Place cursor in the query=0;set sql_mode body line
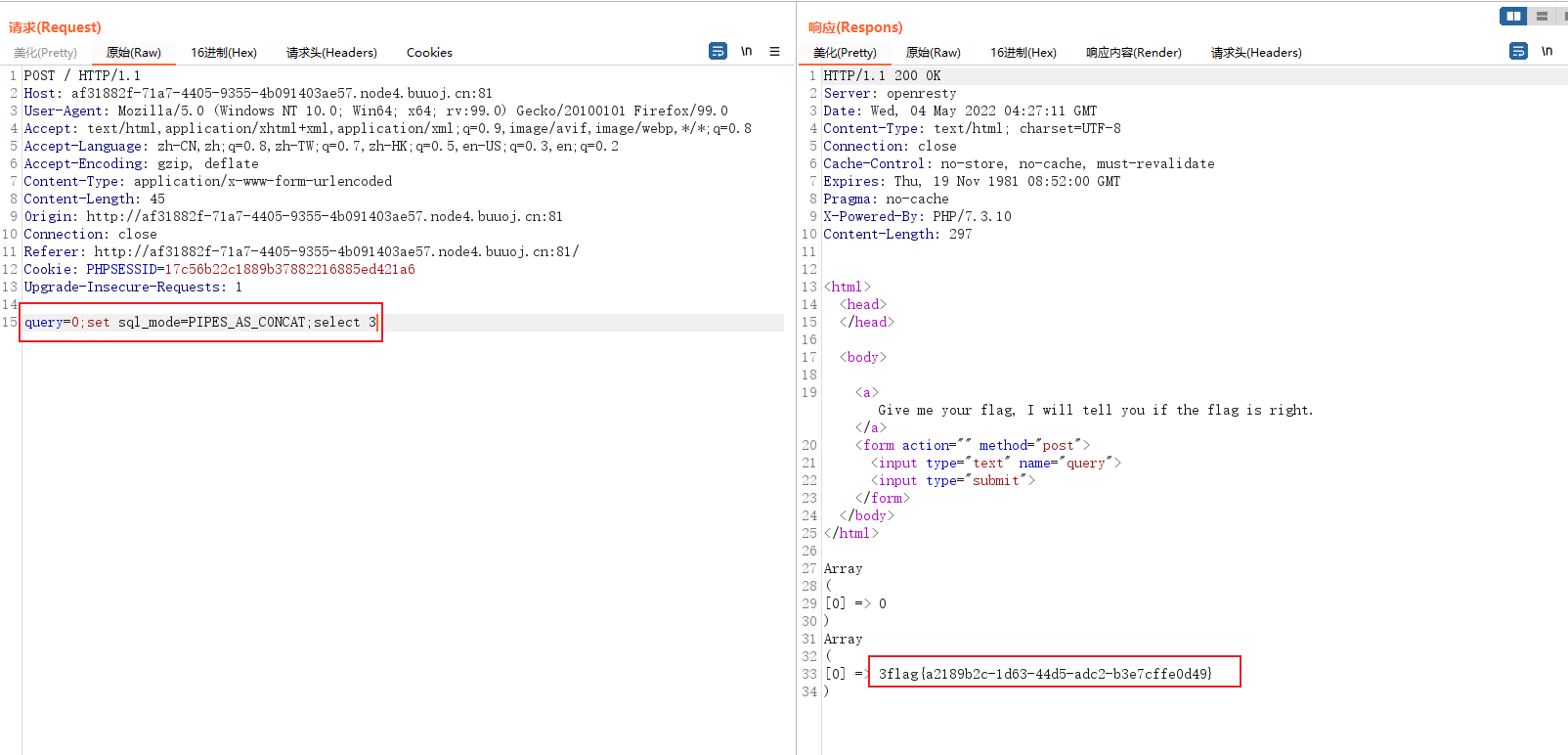 (199, 322)
